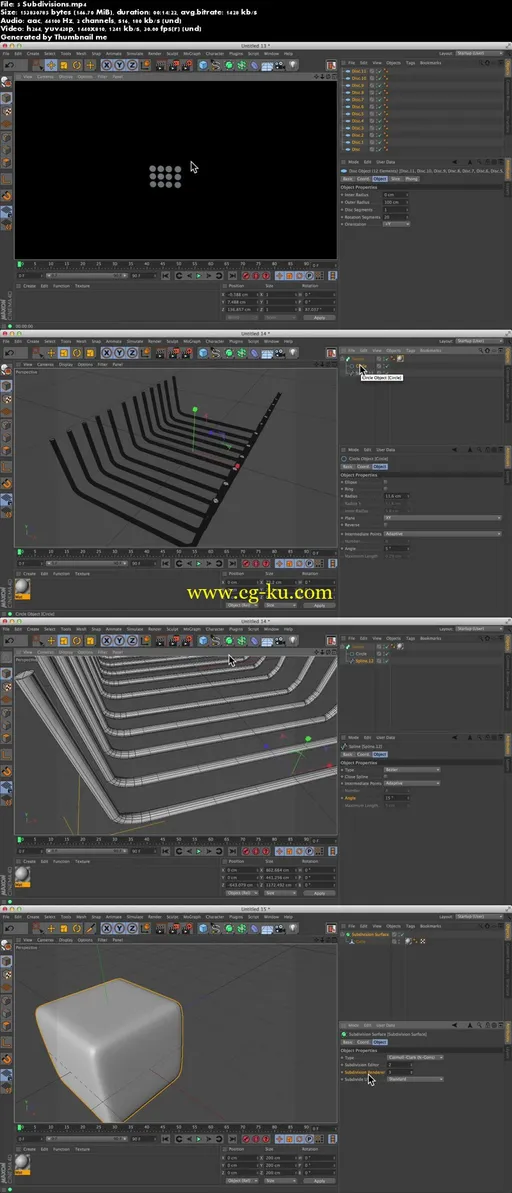
Task: Click Make Editable icon in Untitled 15 sidebar
Action: (7, 946)
